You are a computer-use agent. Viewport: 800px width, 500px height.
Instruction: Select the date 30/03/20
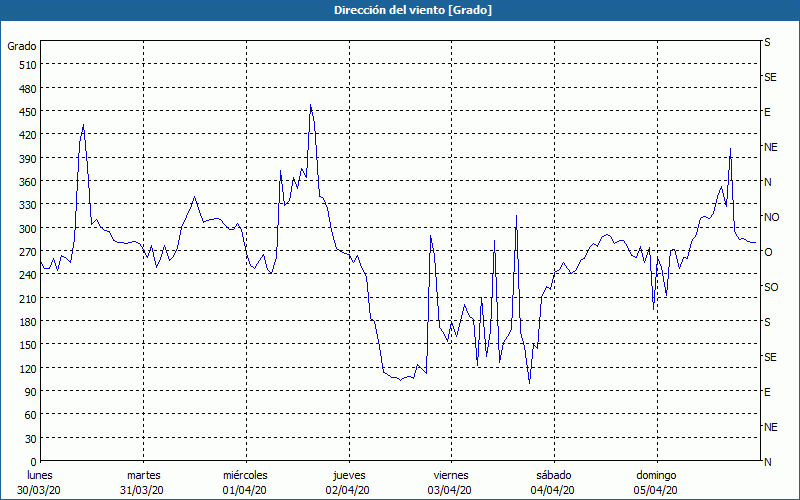pyautogui.click(x=39, y=490)
